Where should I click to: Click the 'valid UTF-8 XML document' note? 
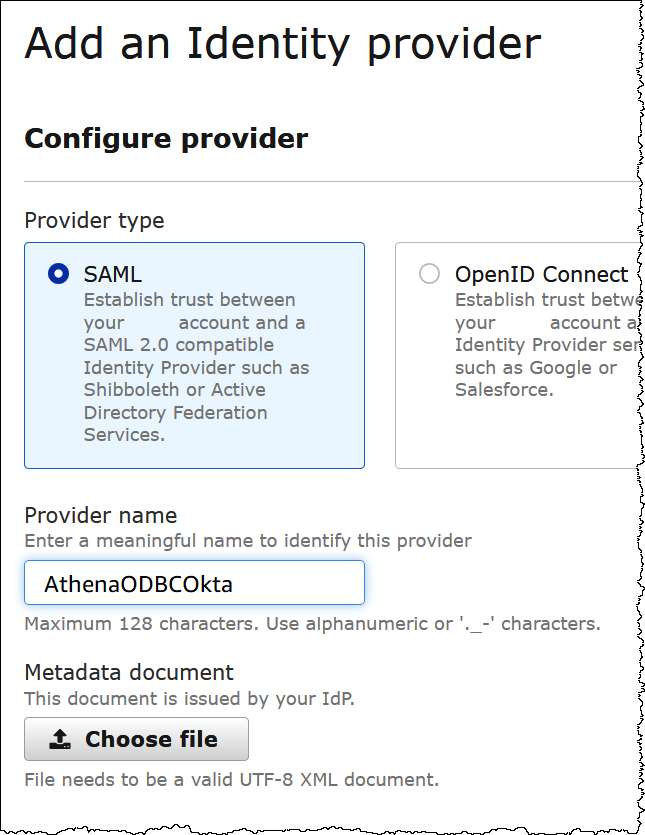point(231,779)
